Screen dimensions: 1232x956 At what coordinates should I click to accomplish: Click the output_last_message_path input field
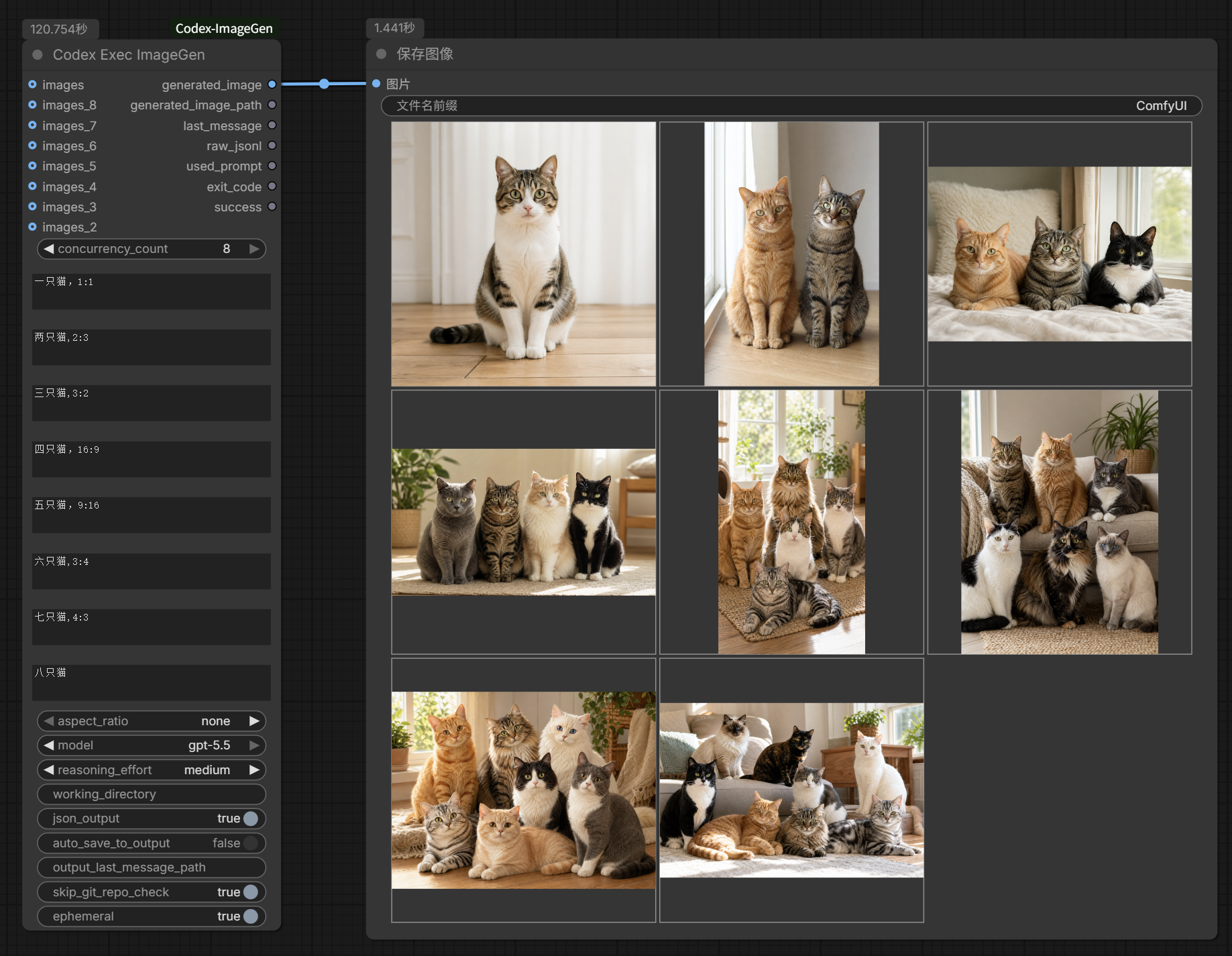point(152,867)
